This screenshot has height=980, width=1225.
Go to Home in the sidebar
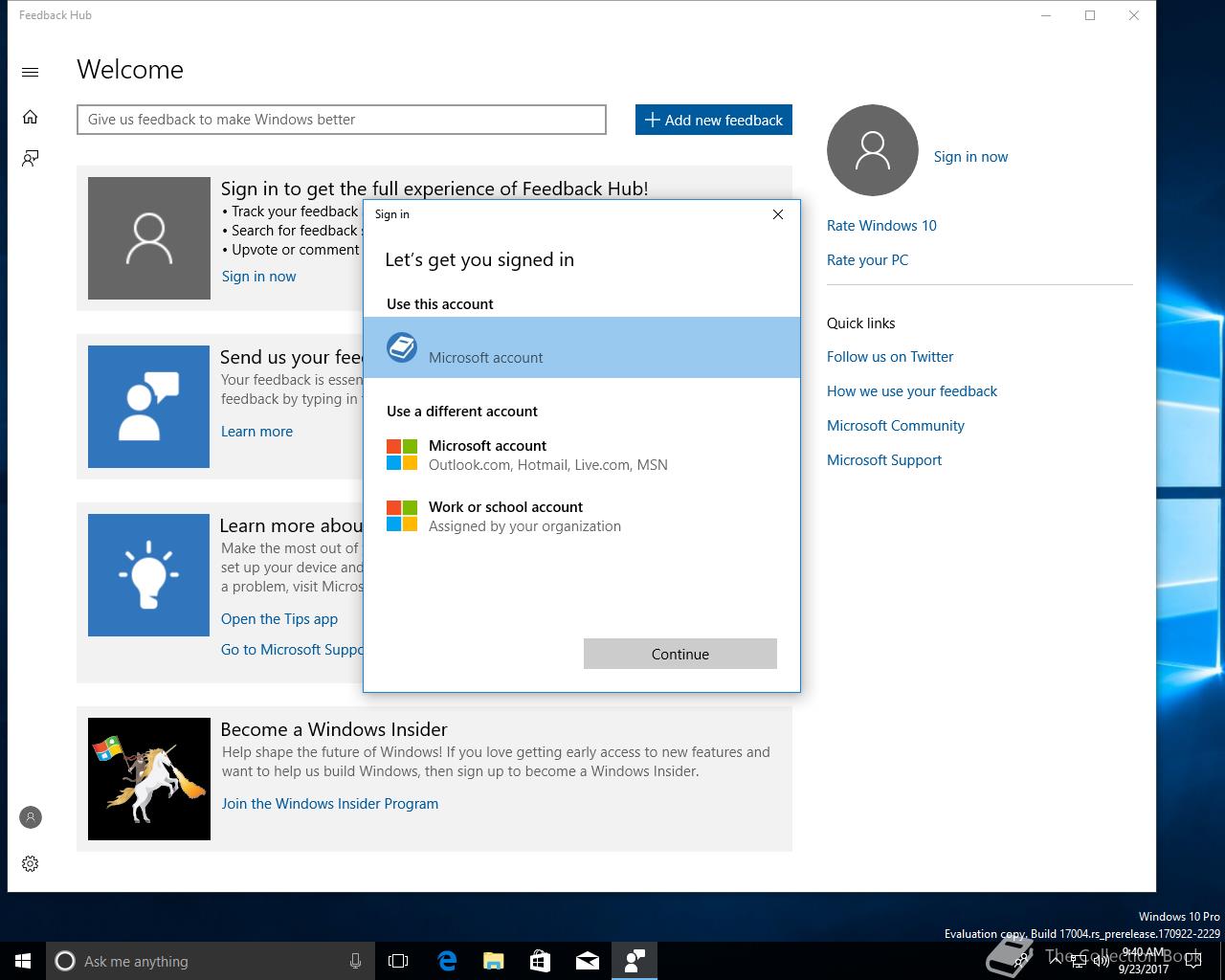[30, 117]
